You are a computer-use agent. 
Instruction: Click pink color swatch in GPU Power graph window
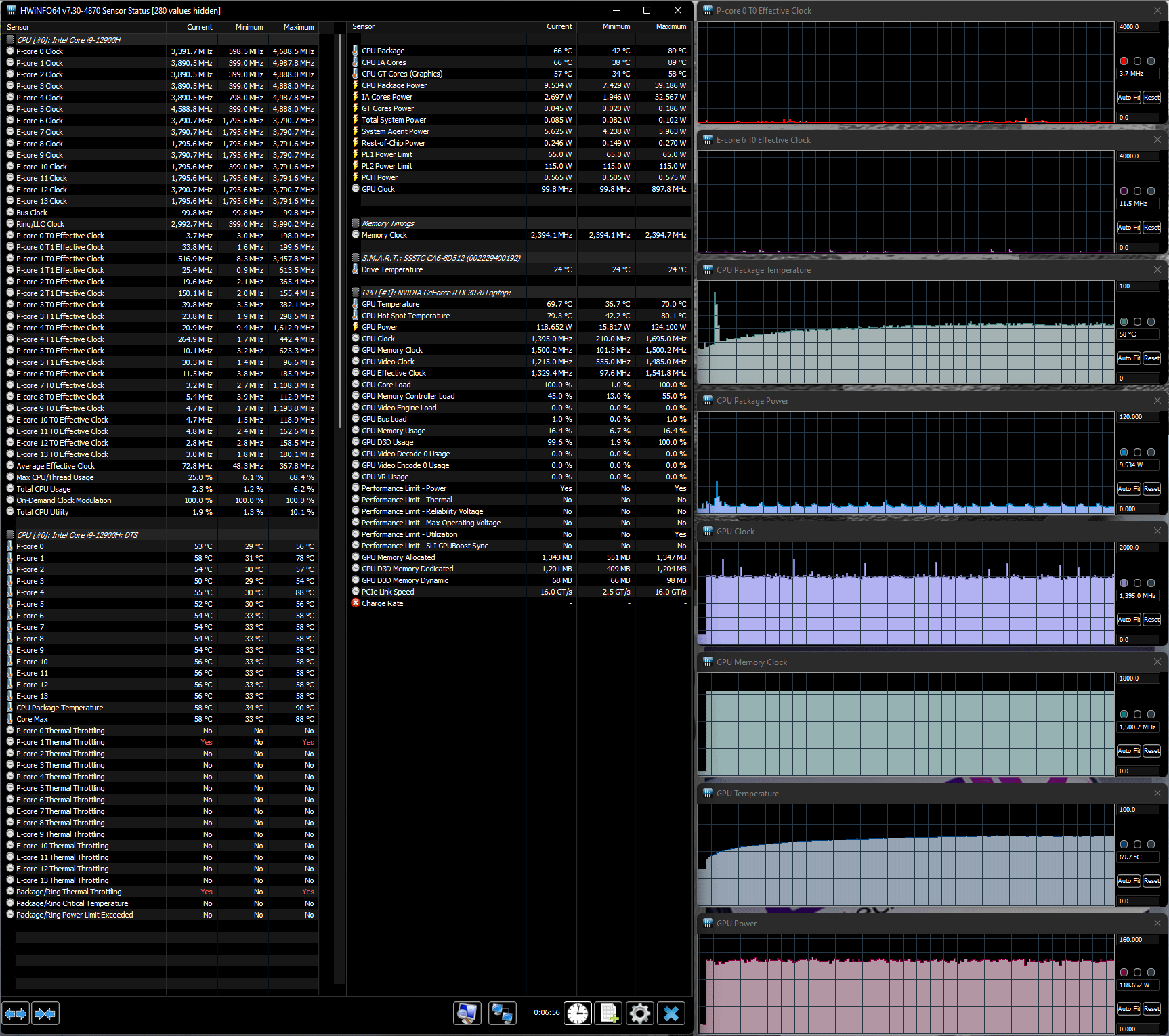(x=1124, y=972)
